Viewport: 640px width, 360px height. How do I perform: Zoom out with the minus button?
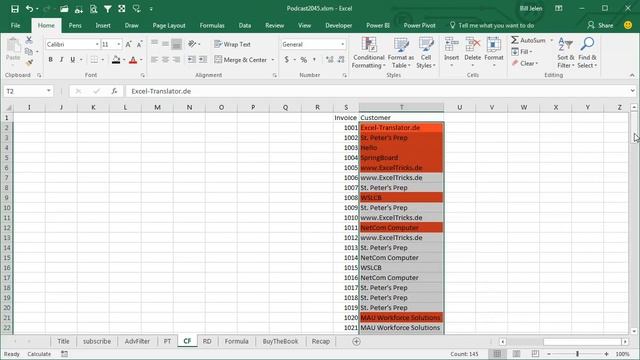[x=549, y=354]
